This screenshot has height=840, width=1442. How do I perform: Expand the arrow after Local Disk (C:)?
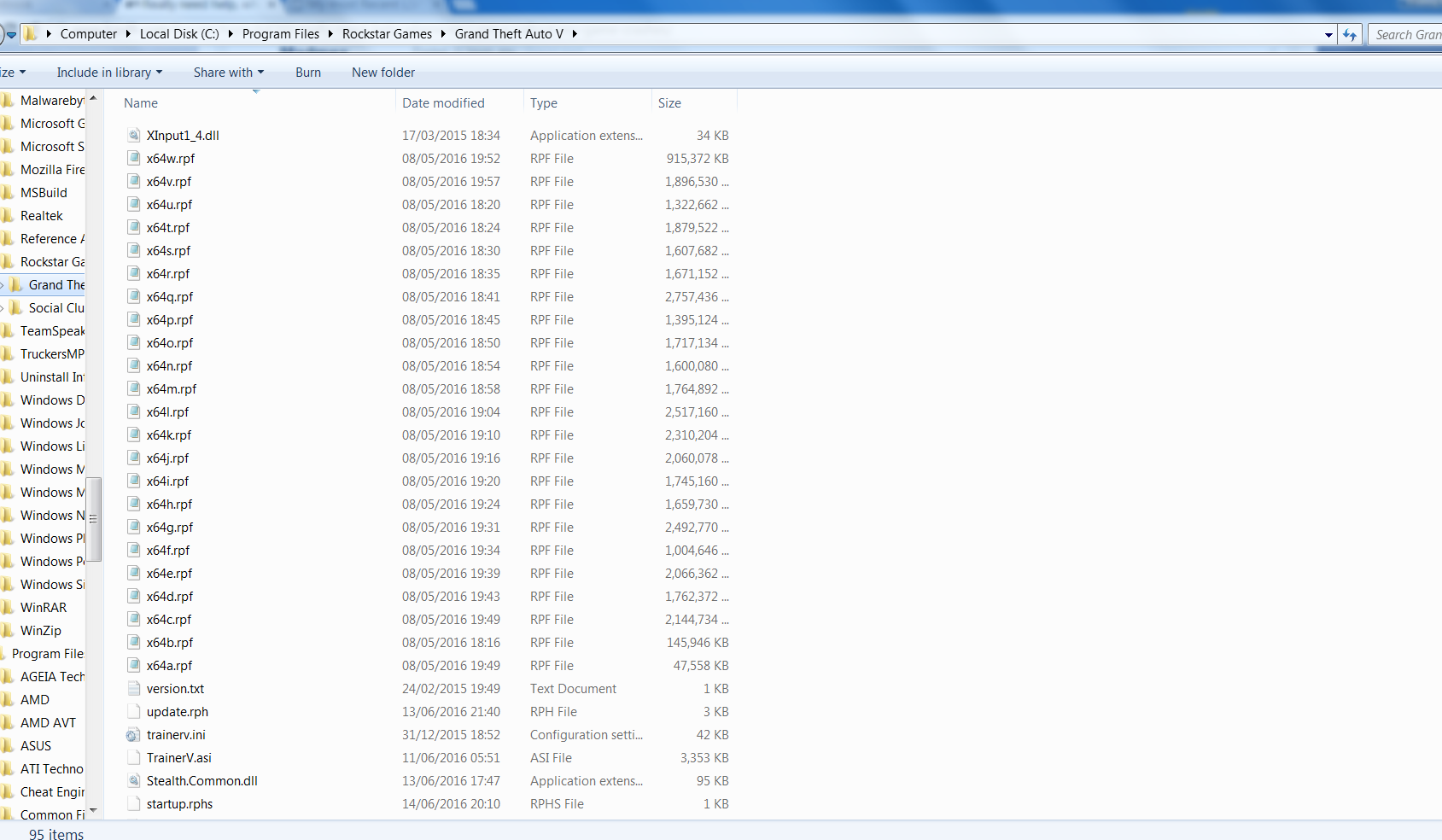(x=231, y=34)
